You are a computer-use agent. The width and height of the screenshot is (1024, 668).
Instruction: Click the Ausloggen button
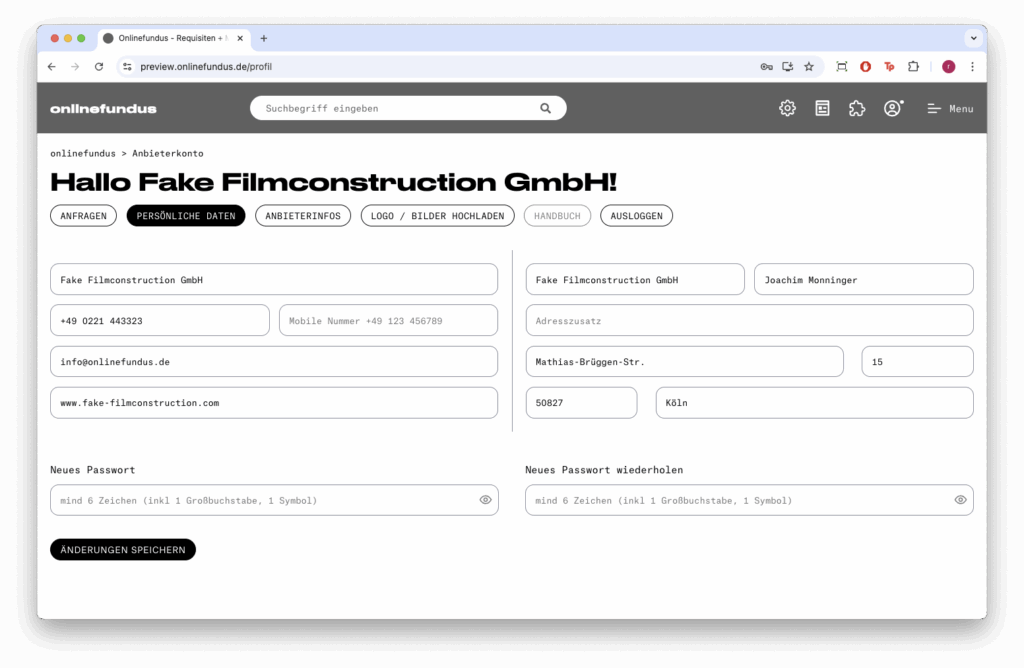click(636, 216)
